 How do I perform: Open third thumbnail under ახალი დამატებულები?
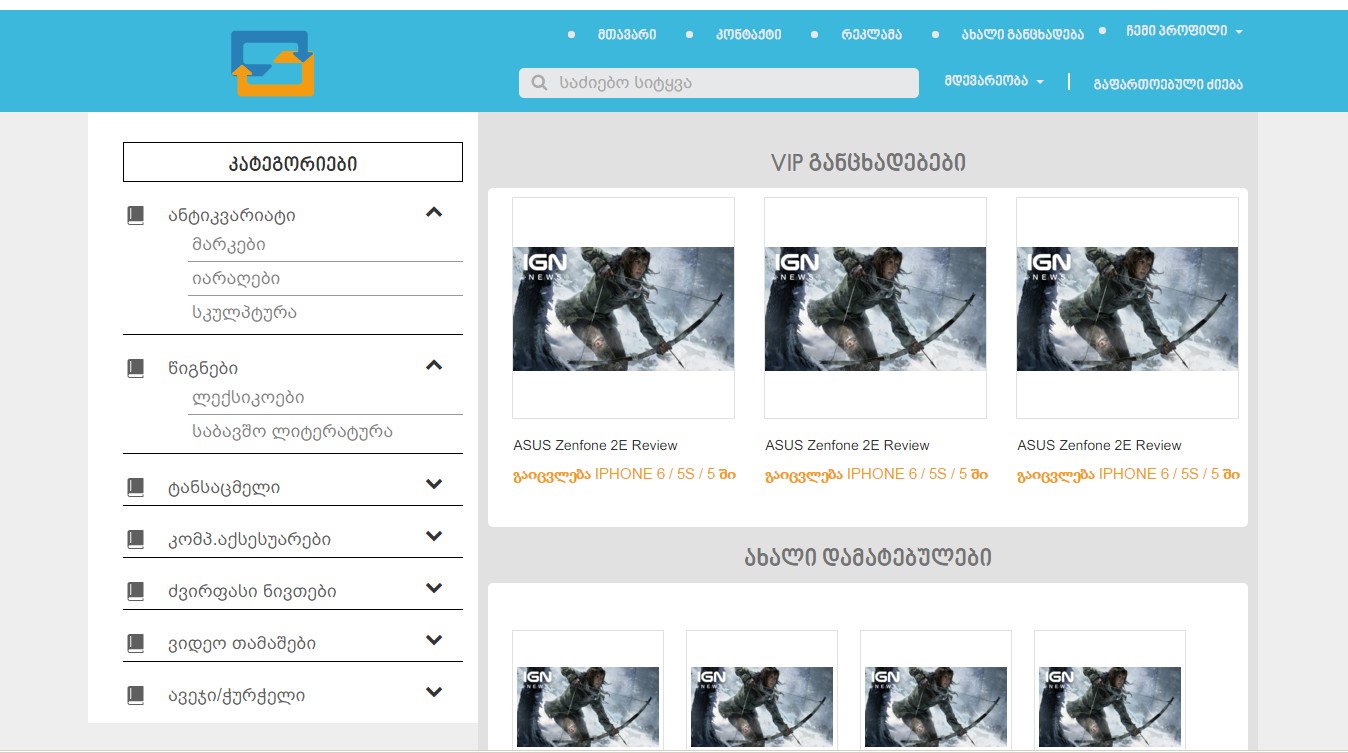click(936, 691)
